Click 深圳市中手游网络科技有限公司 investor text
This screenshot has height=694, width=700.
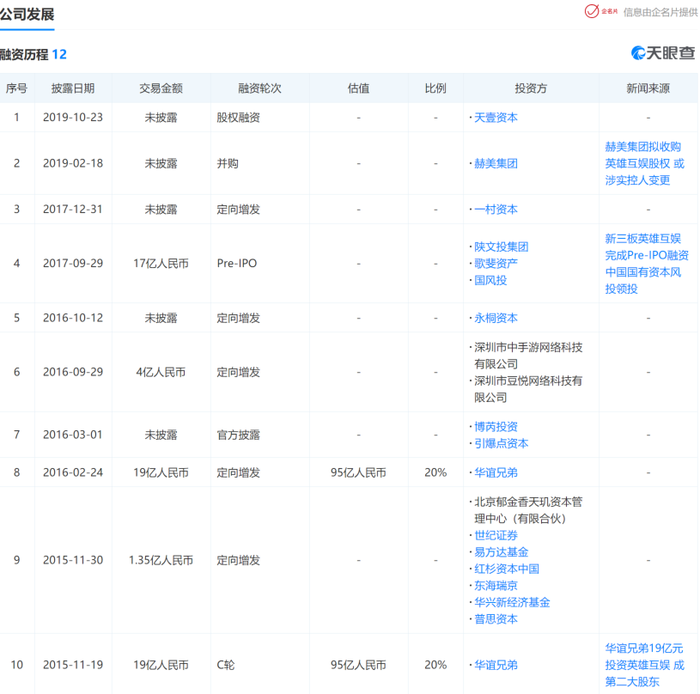point(528,356)
